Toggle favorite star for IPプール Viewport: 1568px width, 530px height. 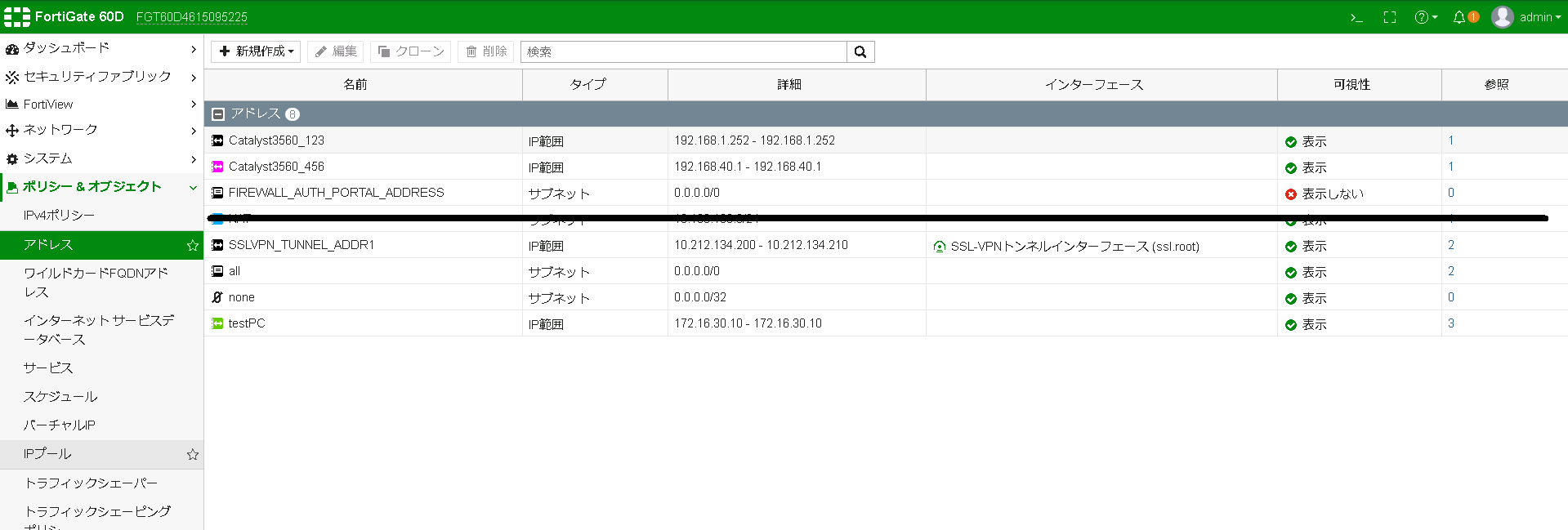pyautogui.click(x=193, y=454)
